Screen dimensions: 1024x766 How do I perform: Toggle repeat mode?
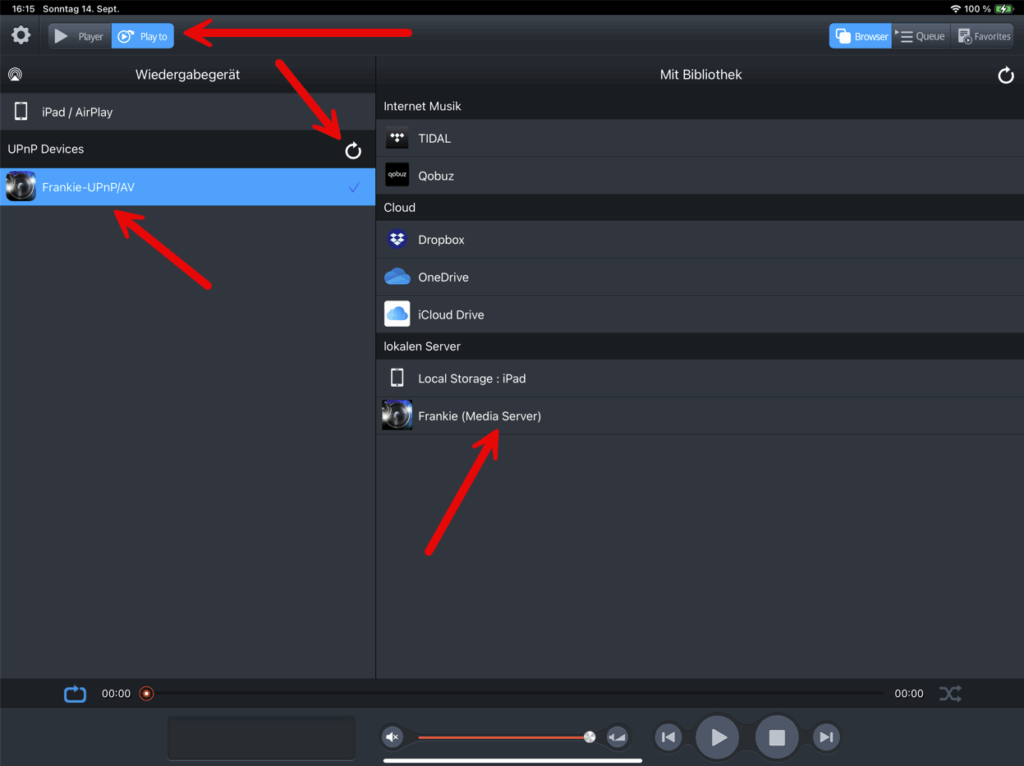[76, 693]
